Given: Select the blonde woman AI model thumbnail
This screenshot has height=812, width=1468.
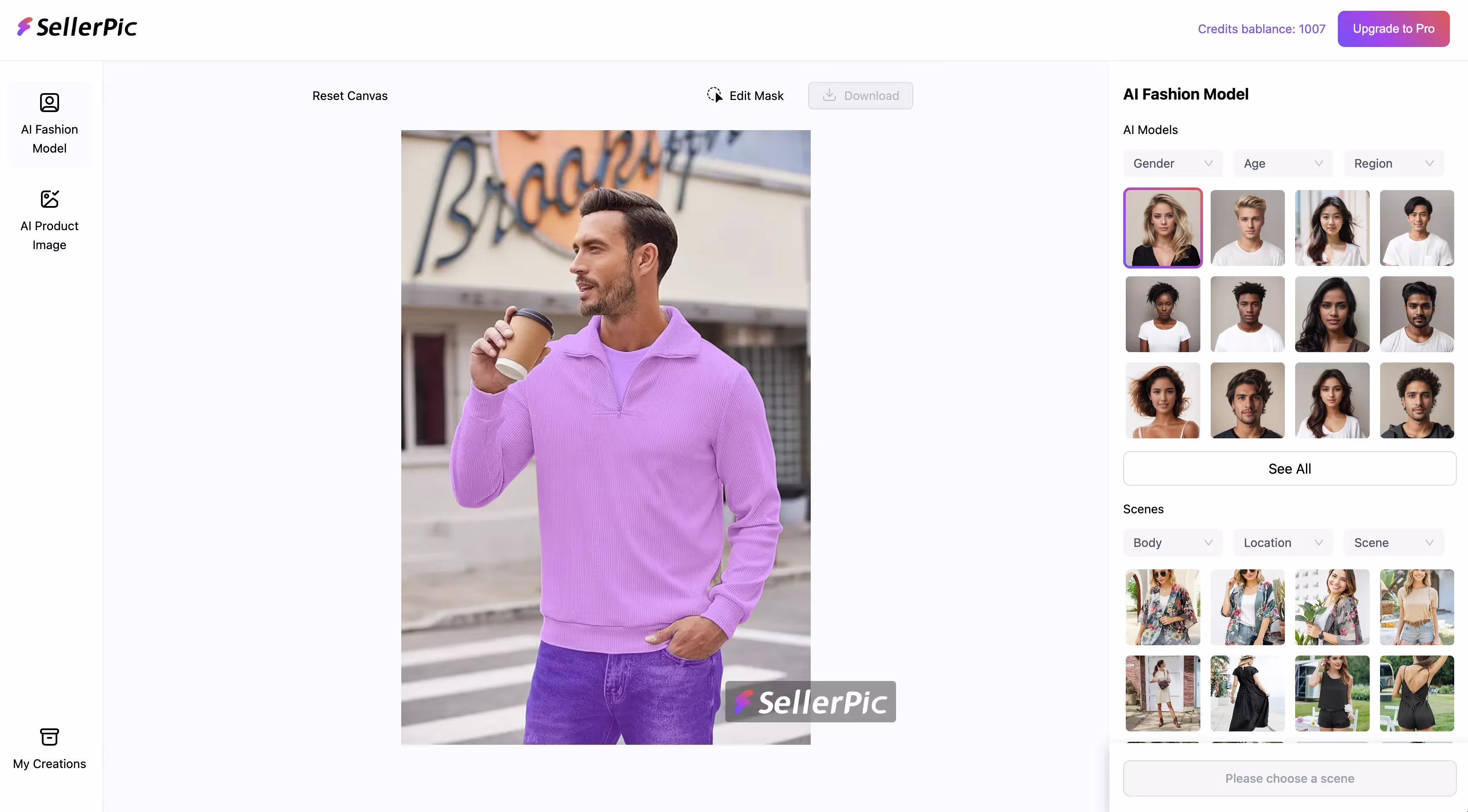Looking at the screenshot, I should (1162, 228).
